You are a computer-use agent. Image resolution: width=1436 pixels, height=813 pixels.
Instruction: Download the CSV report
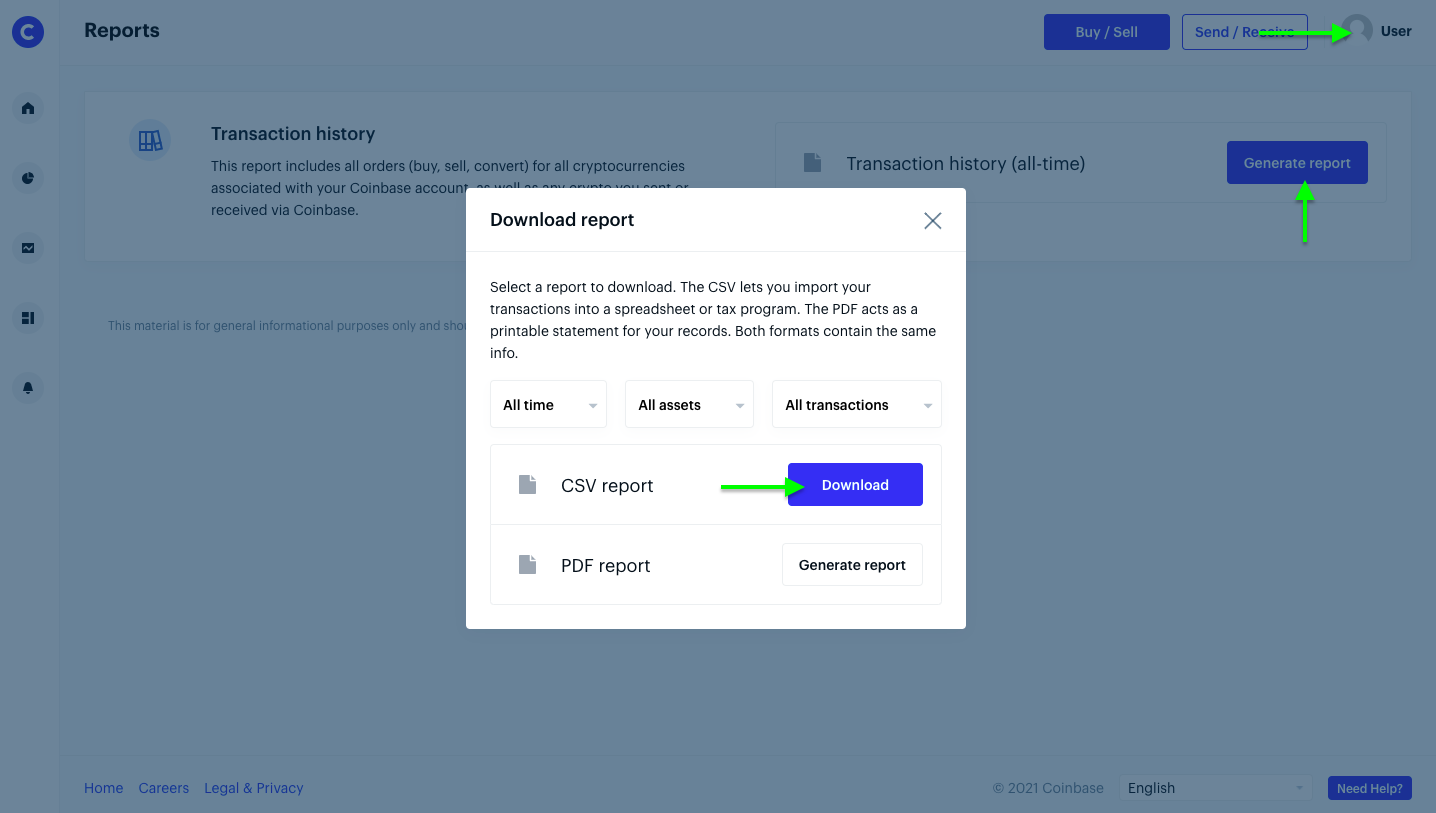pyautogui.click(x=855, y=485)
